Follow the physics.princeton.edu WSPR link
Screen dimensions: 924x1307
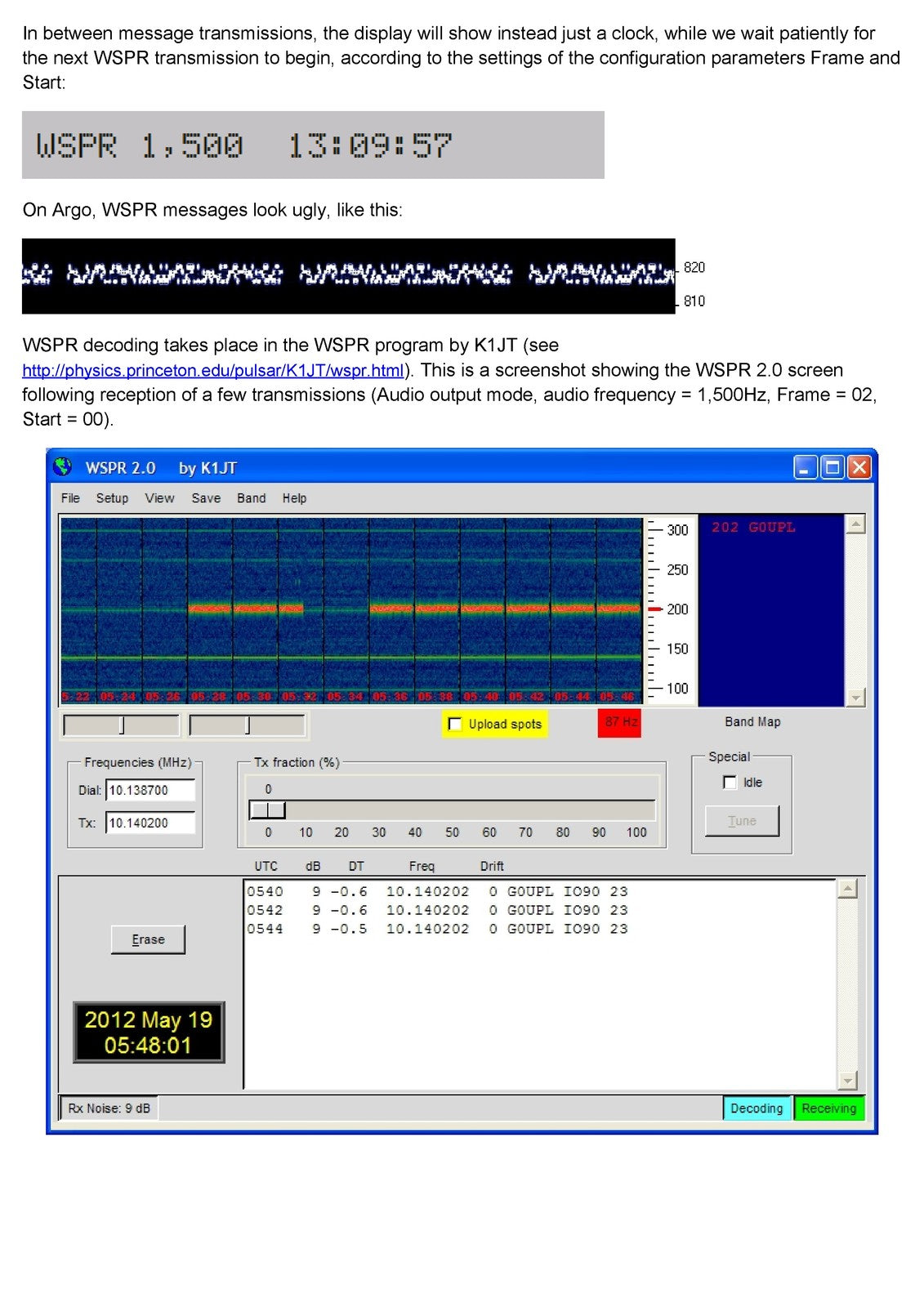pos(213,370)
